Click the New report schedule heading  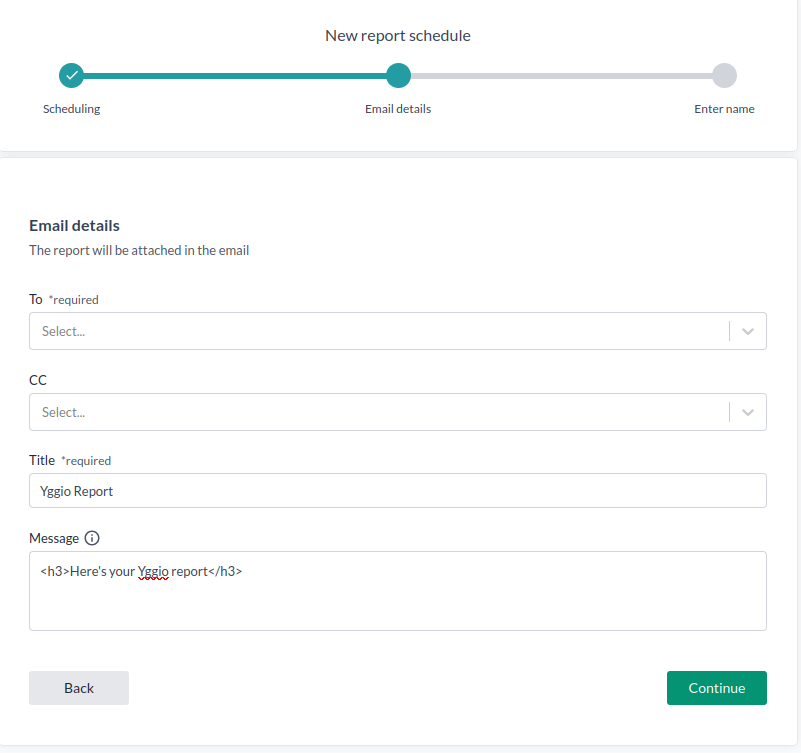398,36
